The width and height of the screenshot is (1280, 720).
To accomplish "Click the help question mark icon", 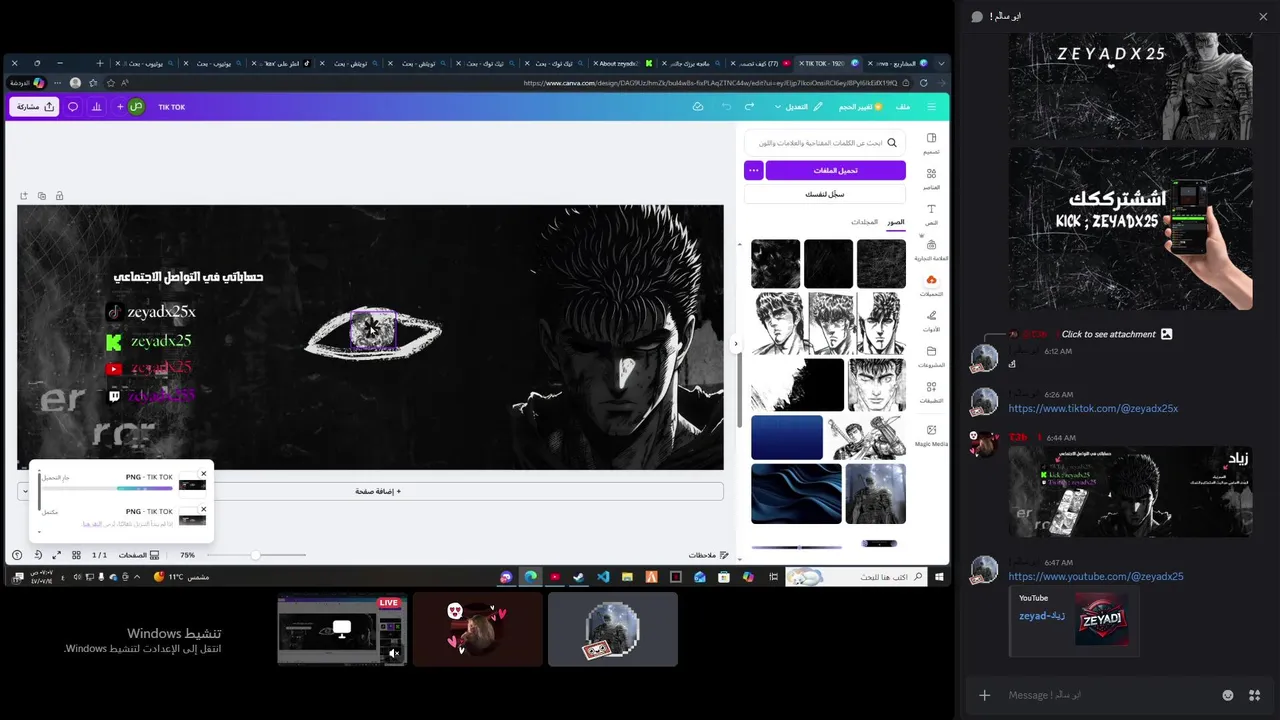I will coord(17,554).
